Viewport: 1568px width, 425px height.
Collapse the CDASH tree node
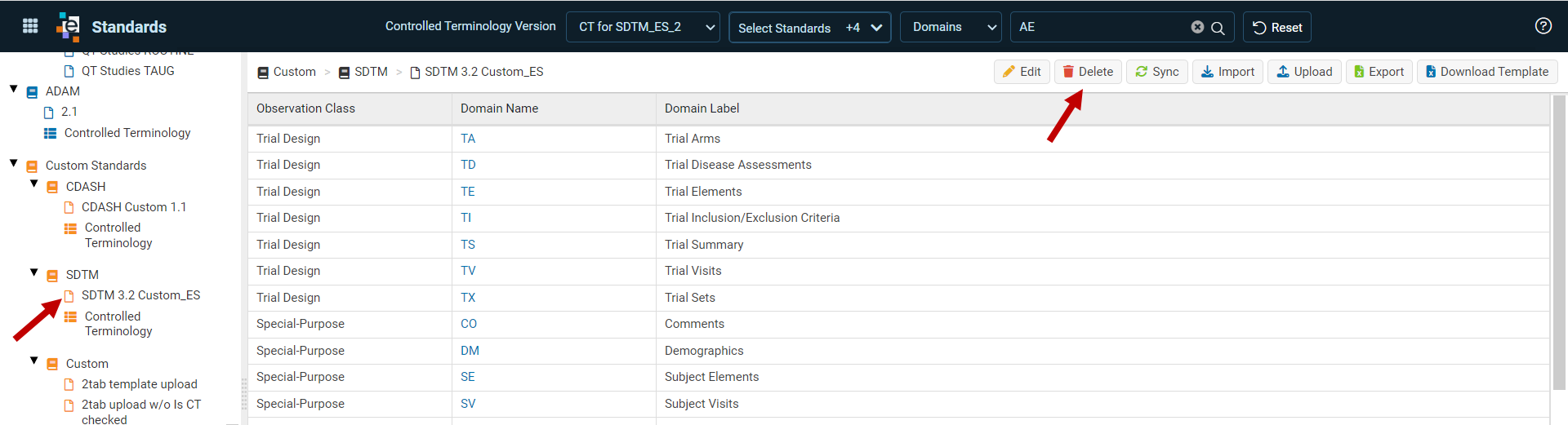click(34, 184)
